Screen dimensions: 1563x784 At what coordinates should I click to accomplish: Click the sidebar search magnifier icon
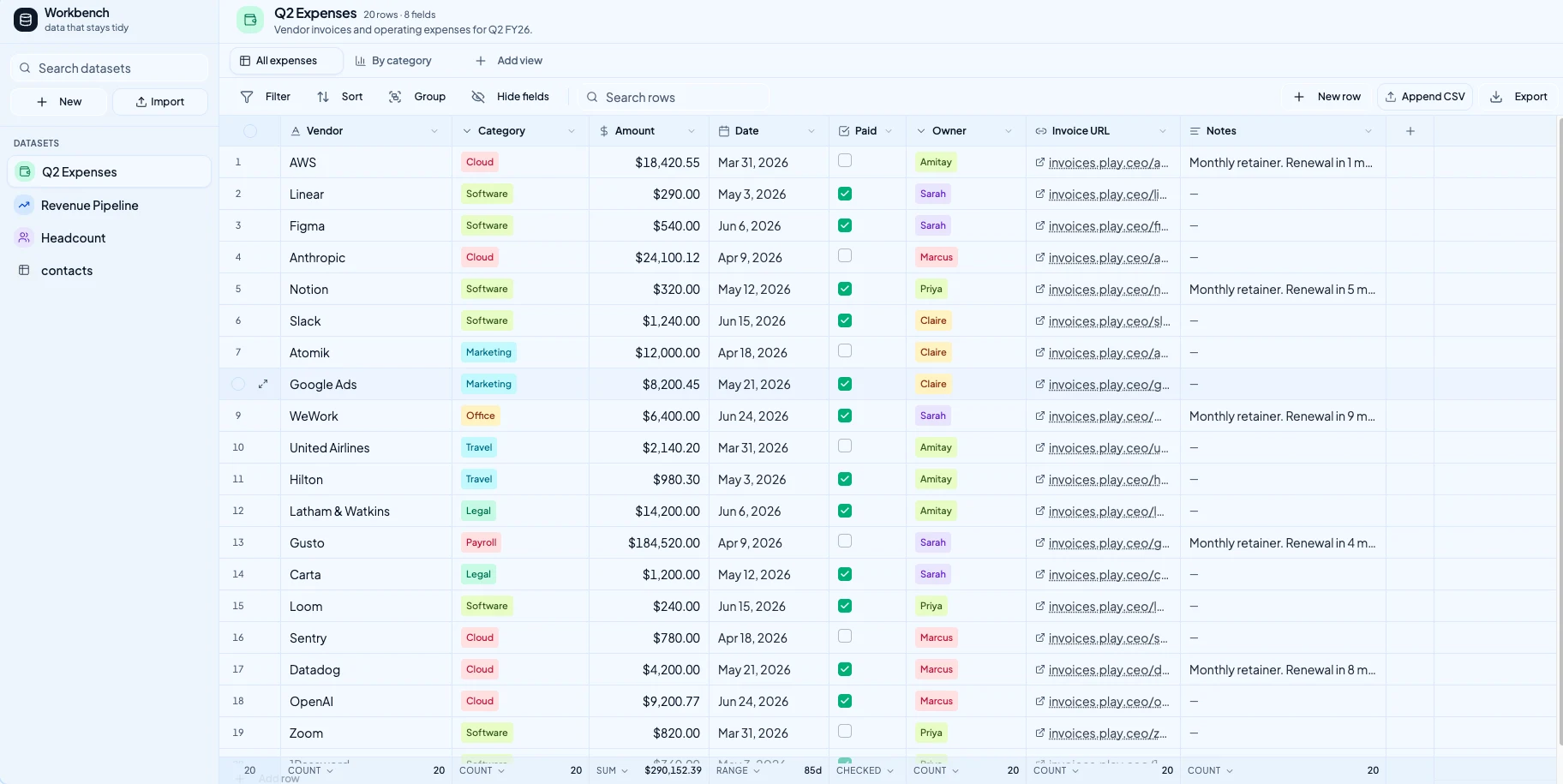(25, 68)
